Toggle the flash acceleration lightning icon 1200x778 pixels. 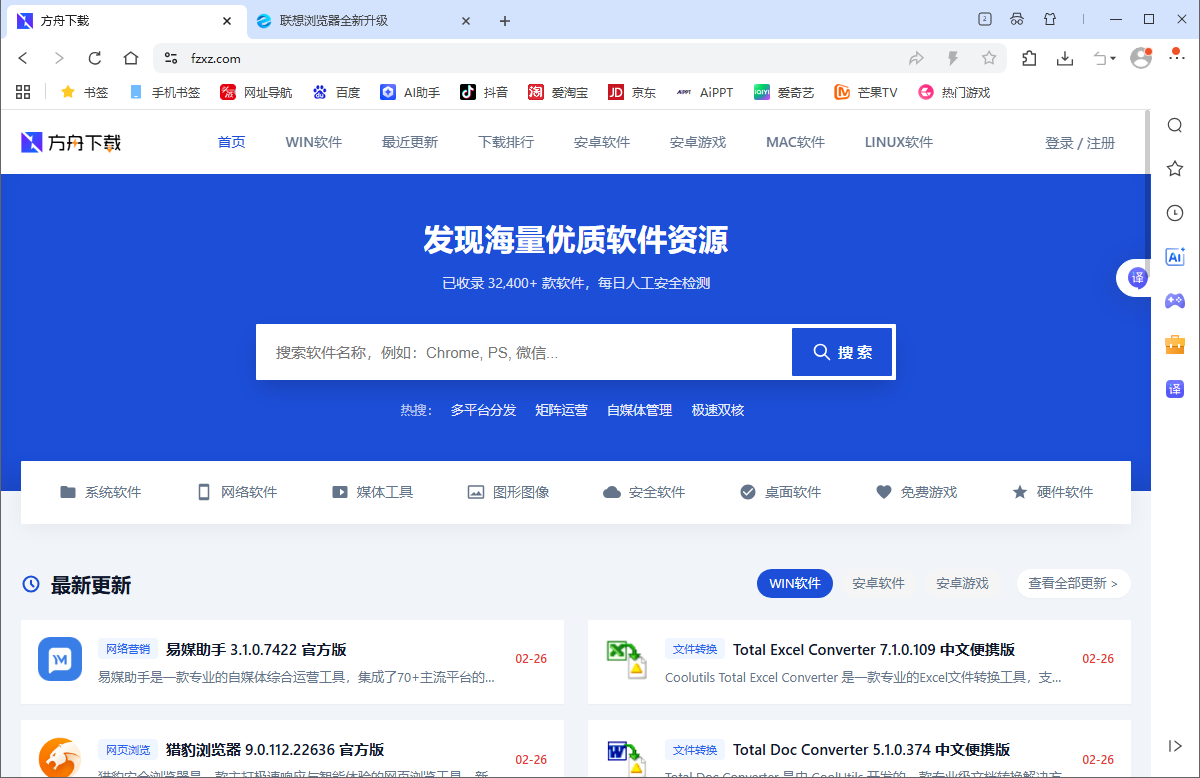[952, 58]
